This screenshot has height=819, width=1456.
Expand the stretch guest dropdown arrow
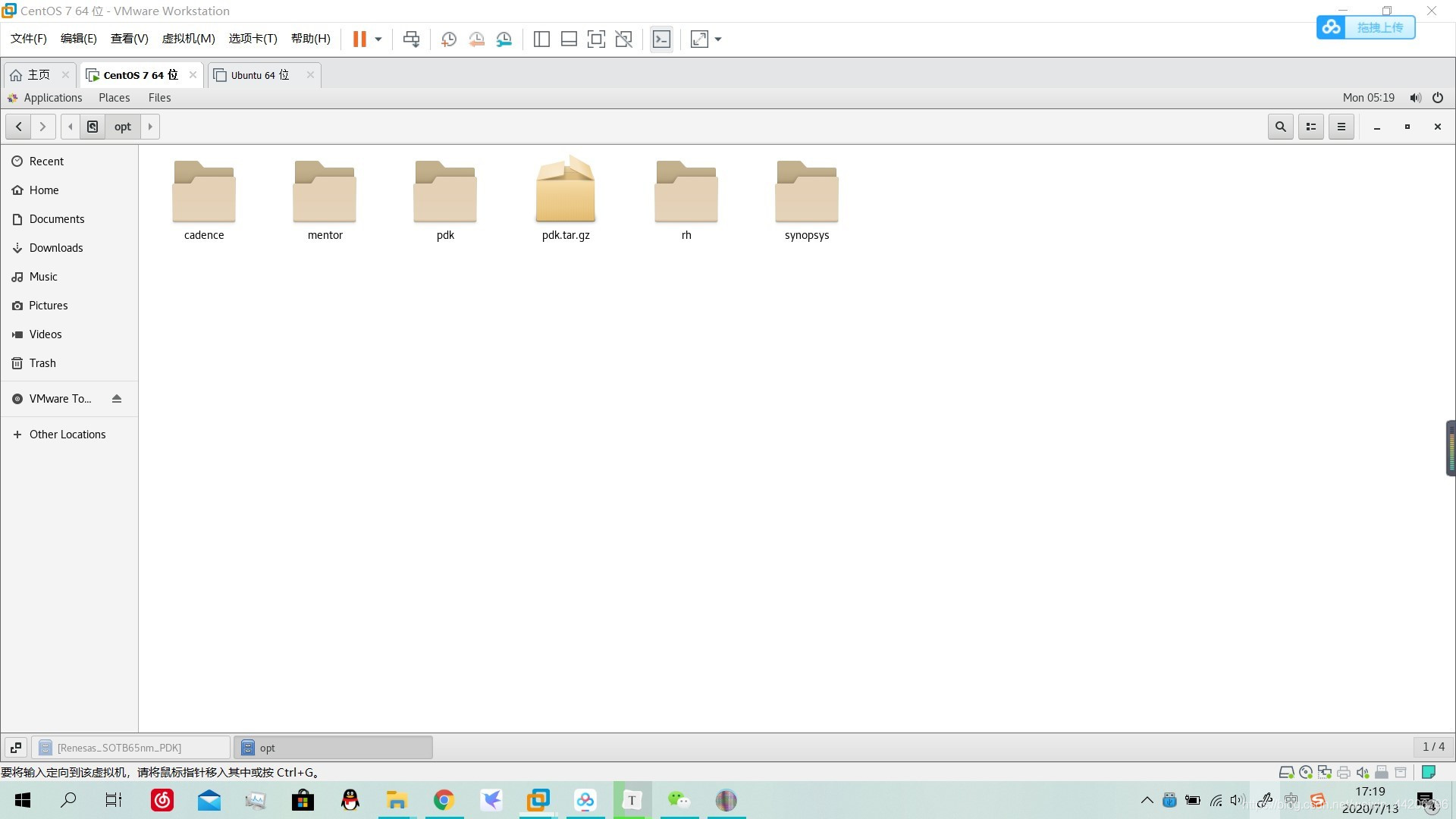(718, 39)
